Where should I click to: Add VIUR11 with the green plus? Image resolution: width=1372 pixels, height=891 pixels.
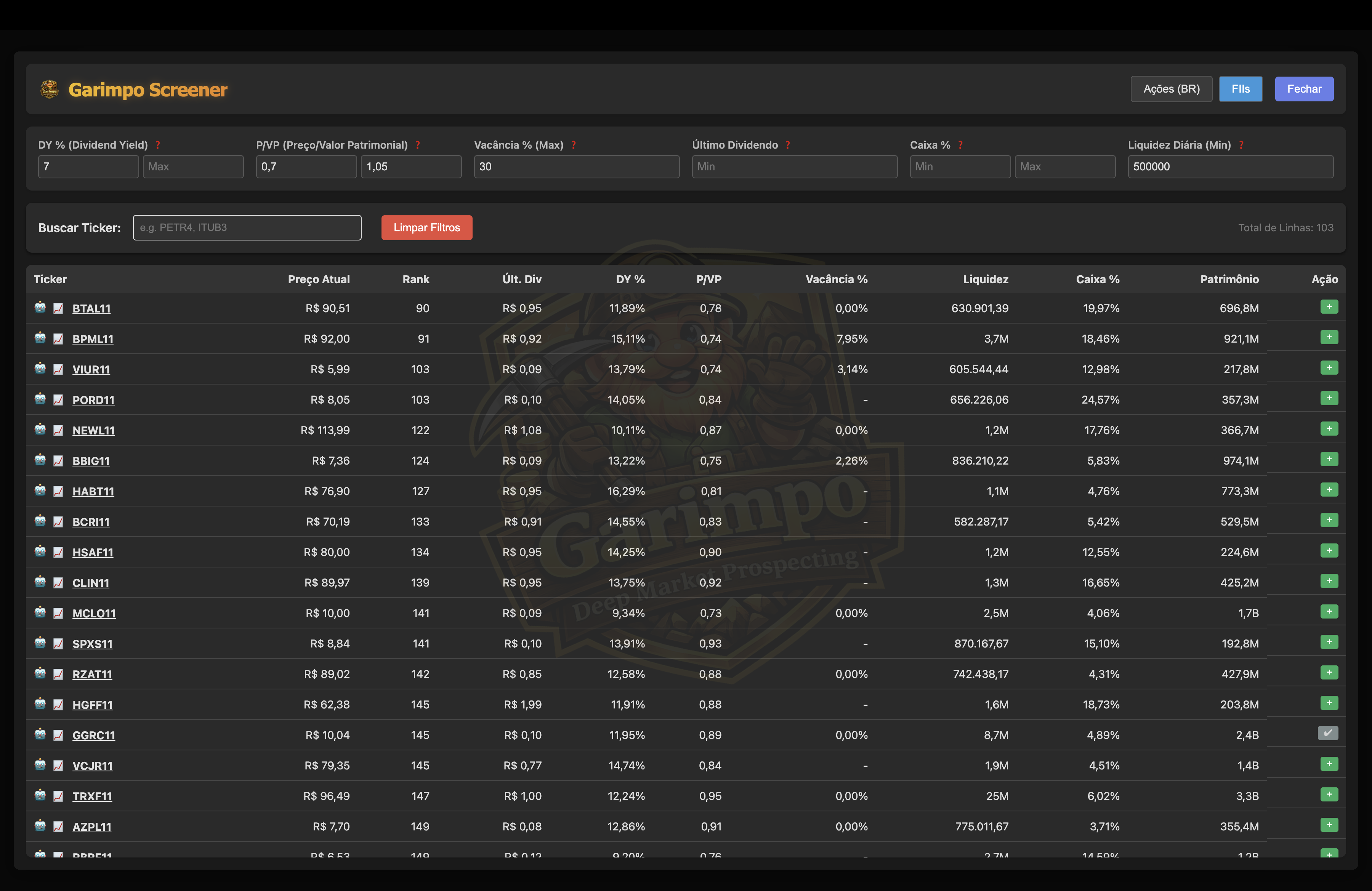tap(1329, 368)
